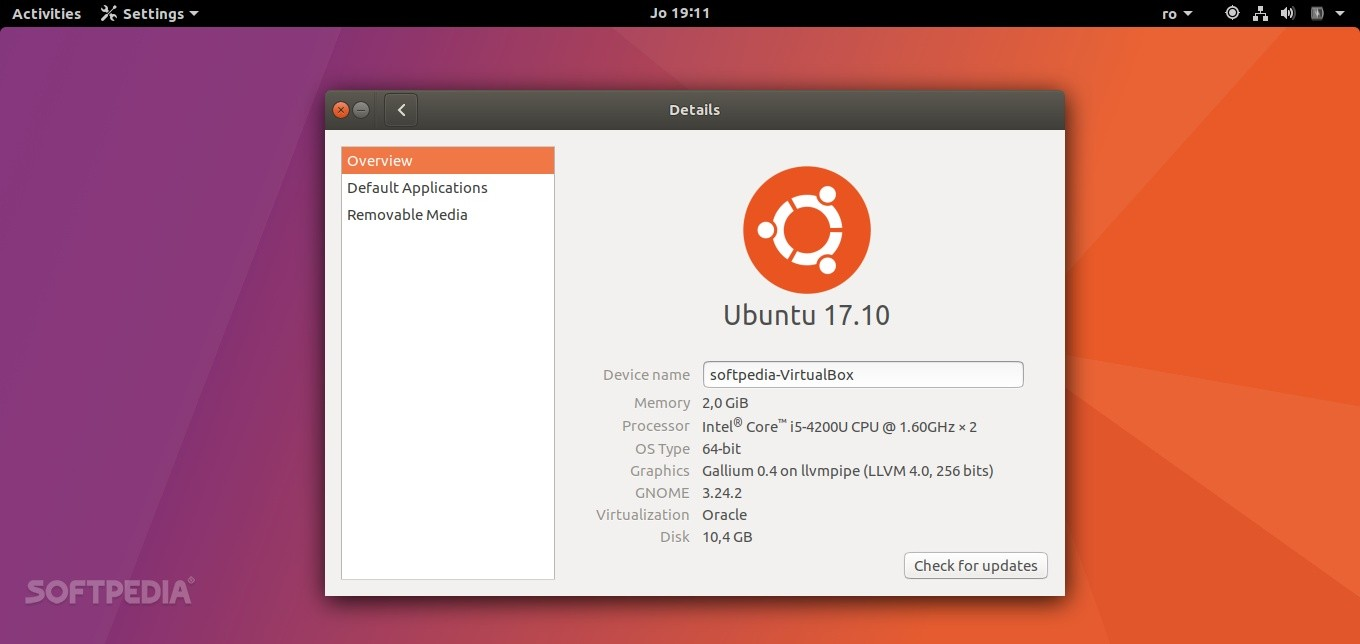This screenshot has height=644, width=1360.
Task: Open the clock showing Jo 19:11
Action: (680, 14)
